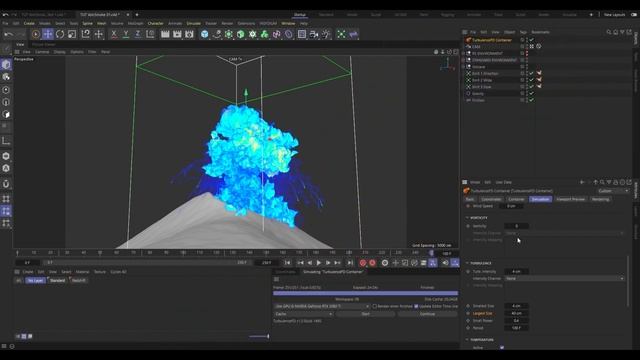
Task: Open Turbulence Intensity Channel dropdown
Action: click(x=564, y=278)
